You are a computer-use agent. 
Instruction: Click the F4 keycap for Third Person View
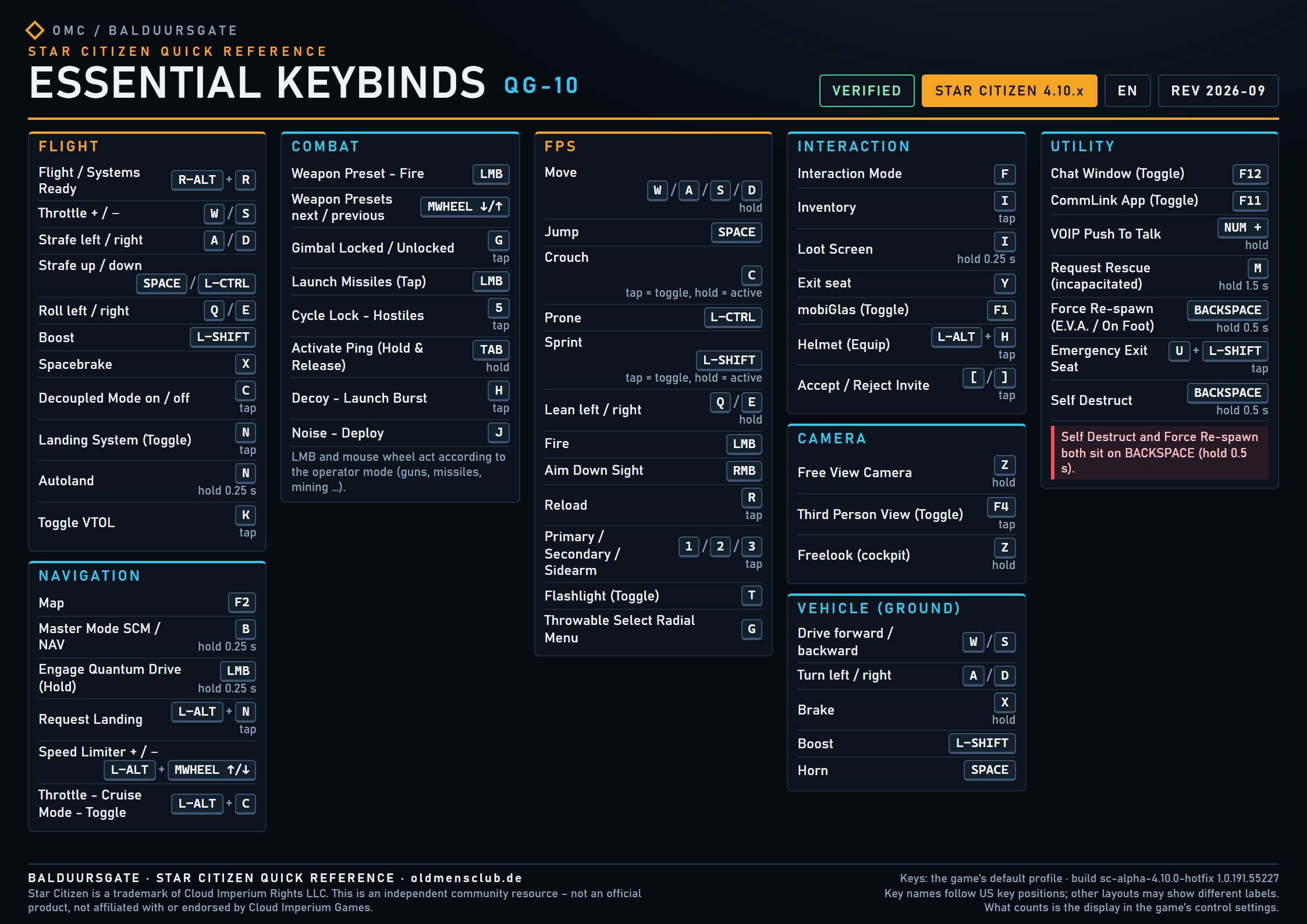[x=1001, y=507]
